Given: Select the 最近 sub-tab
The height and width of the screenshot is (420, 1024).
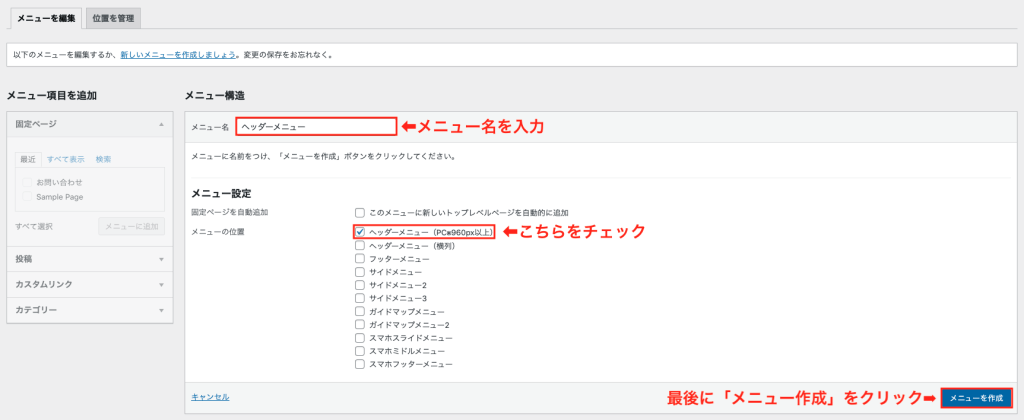Looking at the screenshot, I should 28,159.
